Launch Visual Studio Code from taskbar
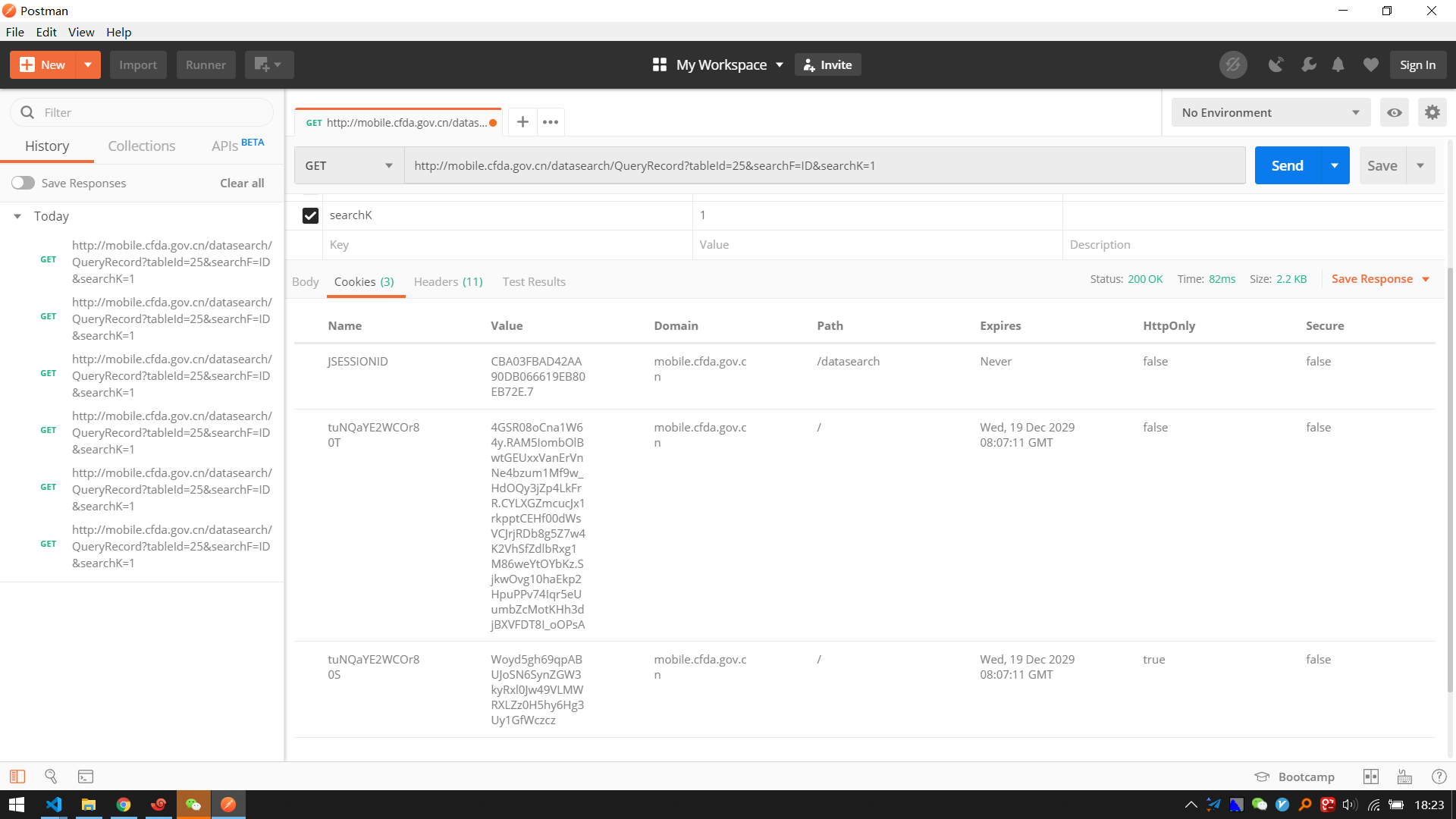 tap(54, 805)
